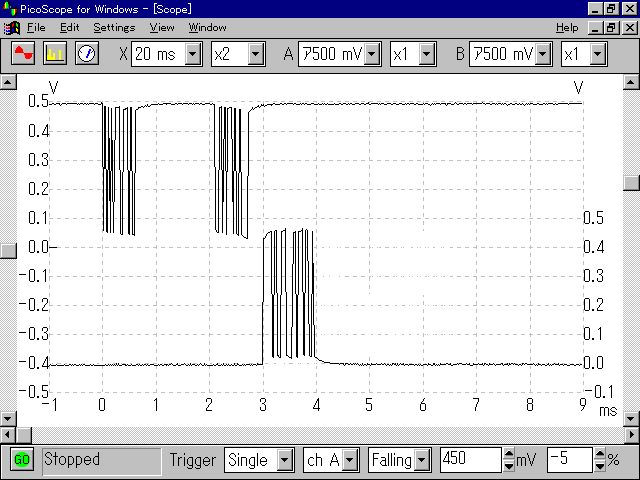Click the PicoScope title bar app icon
The image size is (640, 480).
point(9,9)
